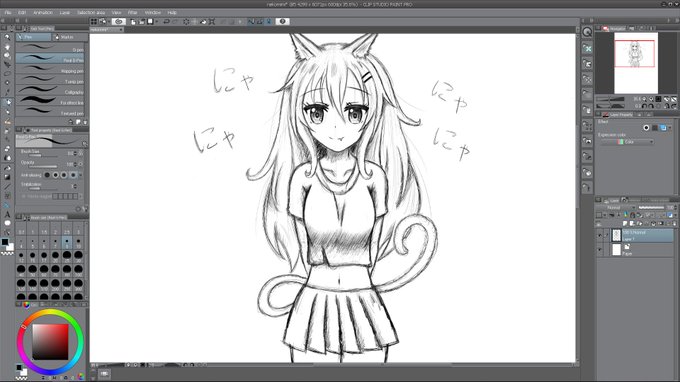Toggle snap to ruler in command bar

point(251,21)
